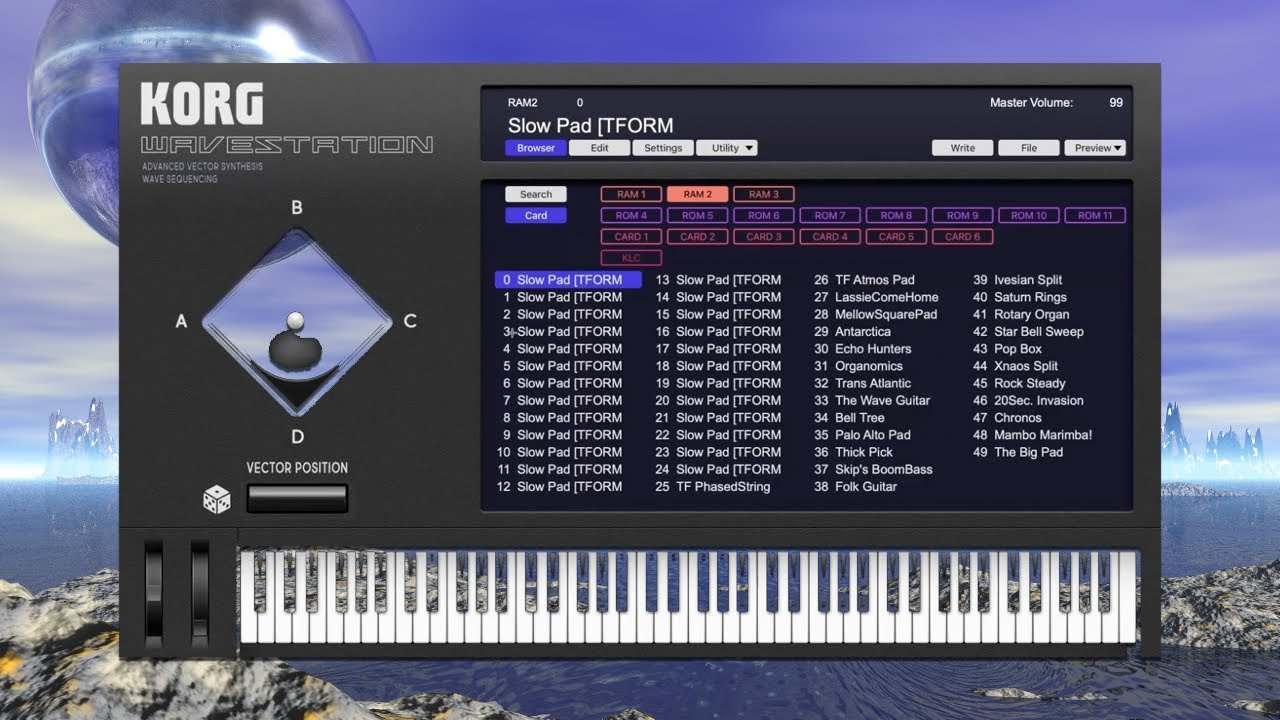Select the CARD 2 bank
Image resolution: width=1280 pixels, height=720 pixels.
pos(697,237)
